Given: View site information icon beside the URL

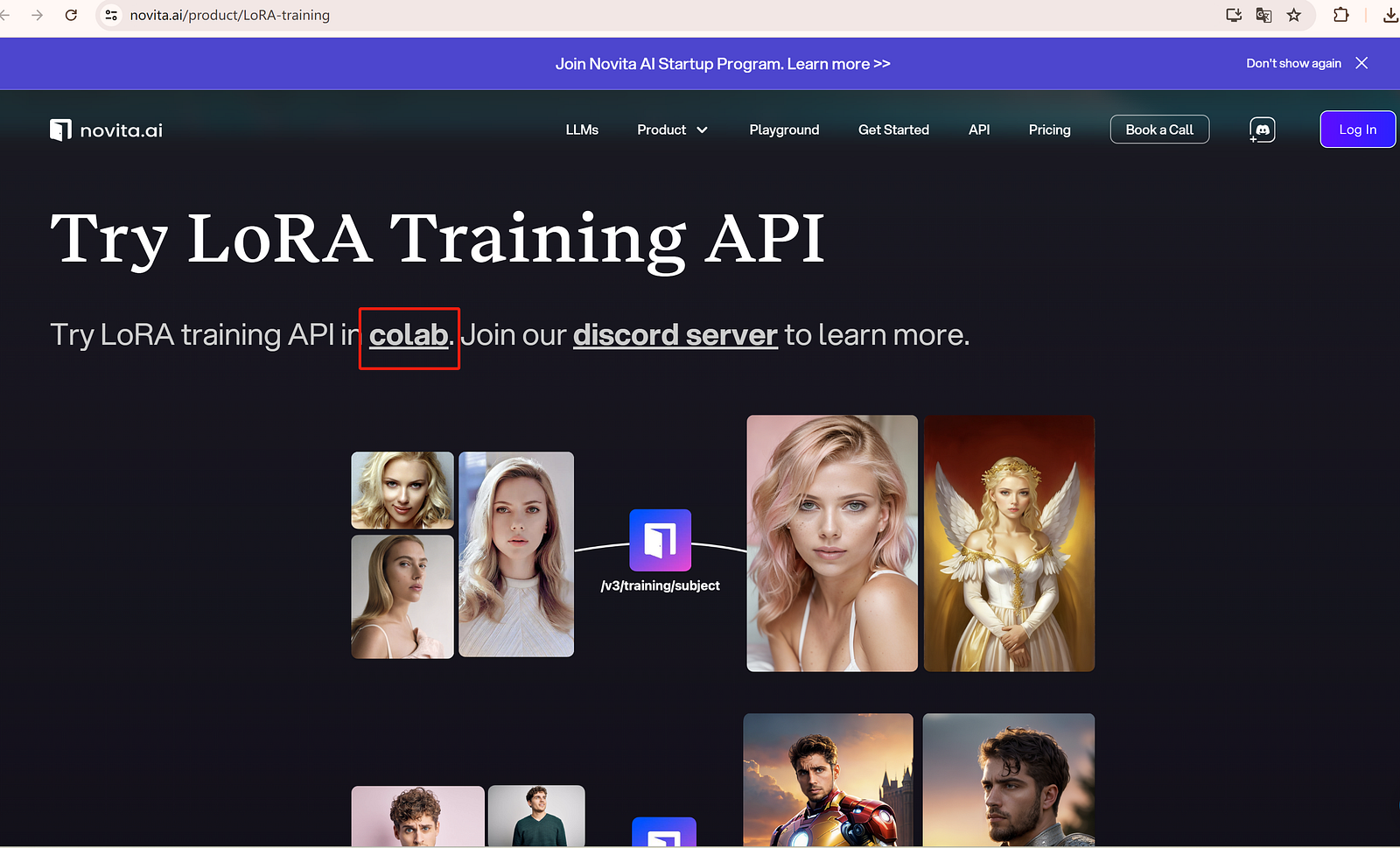Looking at the screenshot, I should click(111, 15).
